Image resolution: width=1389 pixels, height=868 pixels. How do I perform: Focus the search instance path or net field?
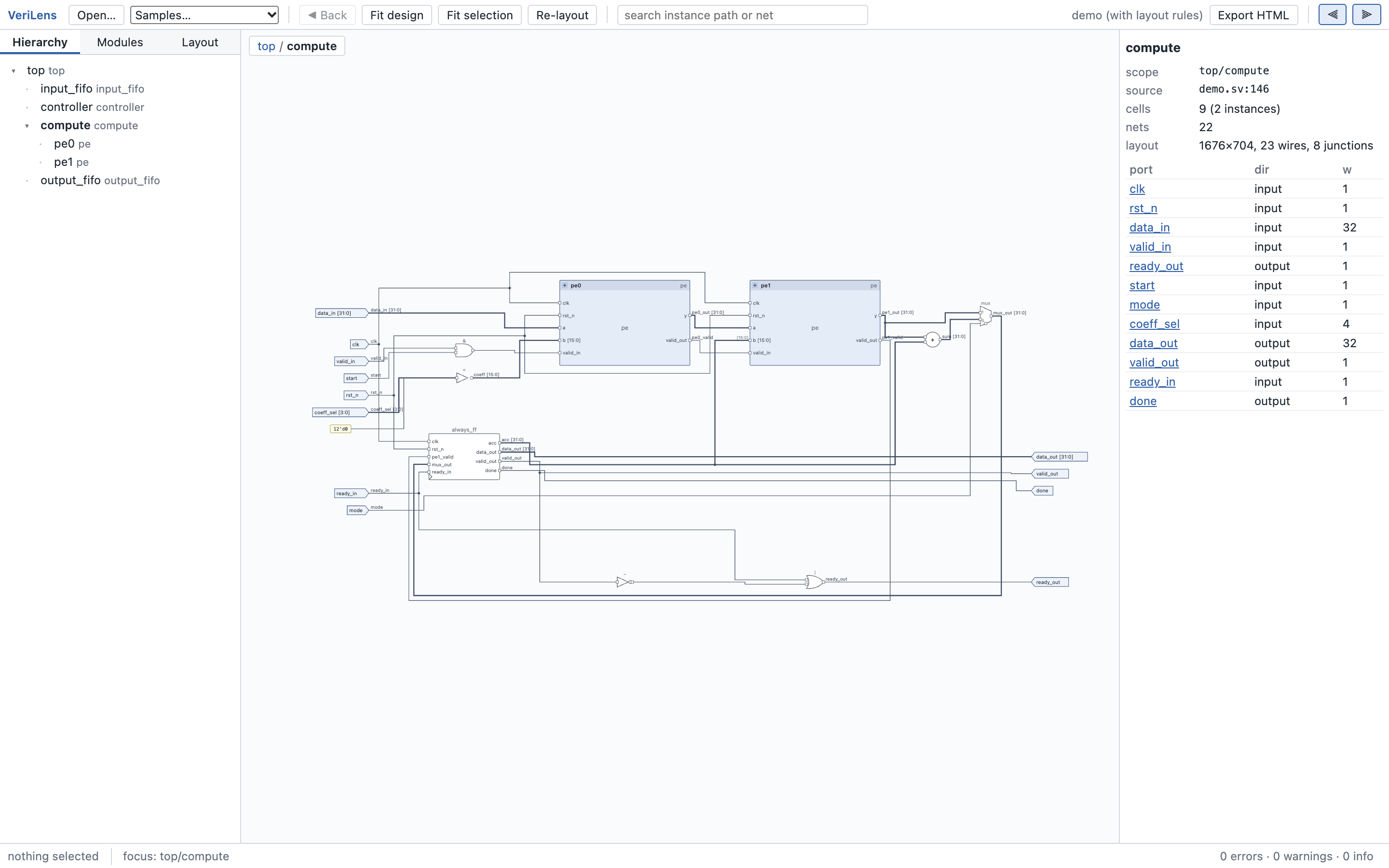pyautogui.click(x=742, y=15)
